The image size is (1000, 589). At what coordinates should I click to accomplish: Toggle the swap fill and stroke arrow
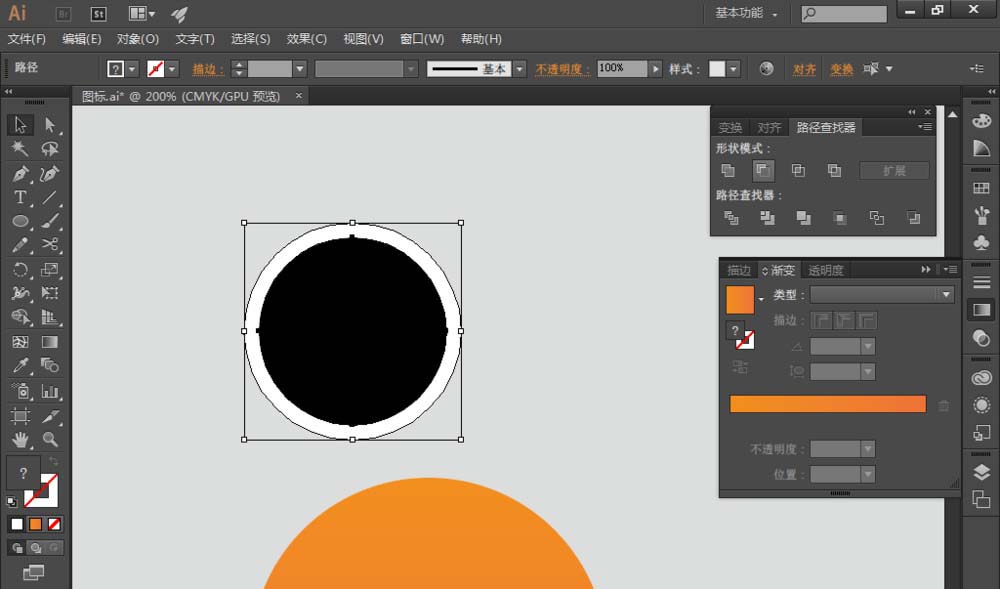point(54,460)
